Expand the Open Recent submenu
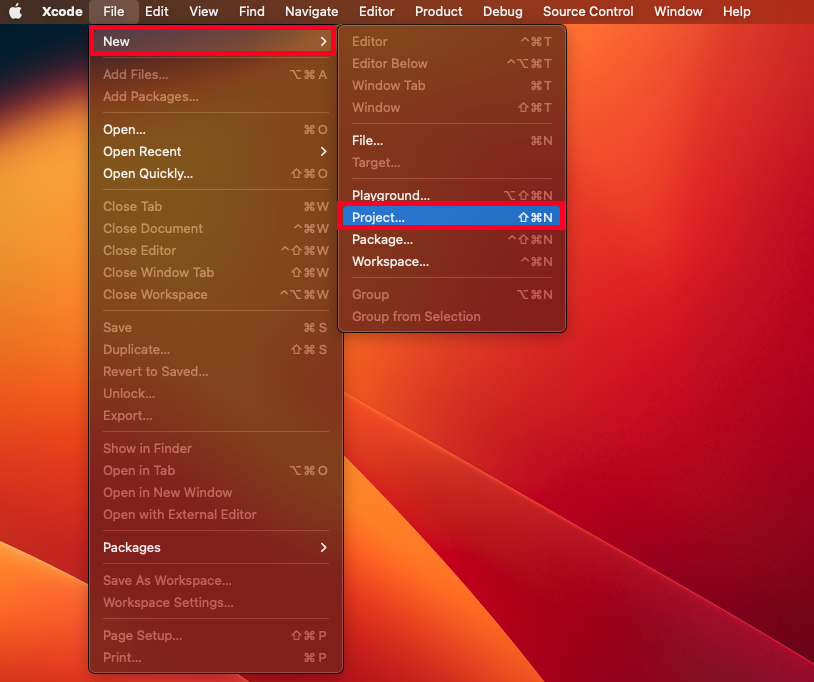Image resolution: width=814 pixels, height=682 pixels. (215, 152)
